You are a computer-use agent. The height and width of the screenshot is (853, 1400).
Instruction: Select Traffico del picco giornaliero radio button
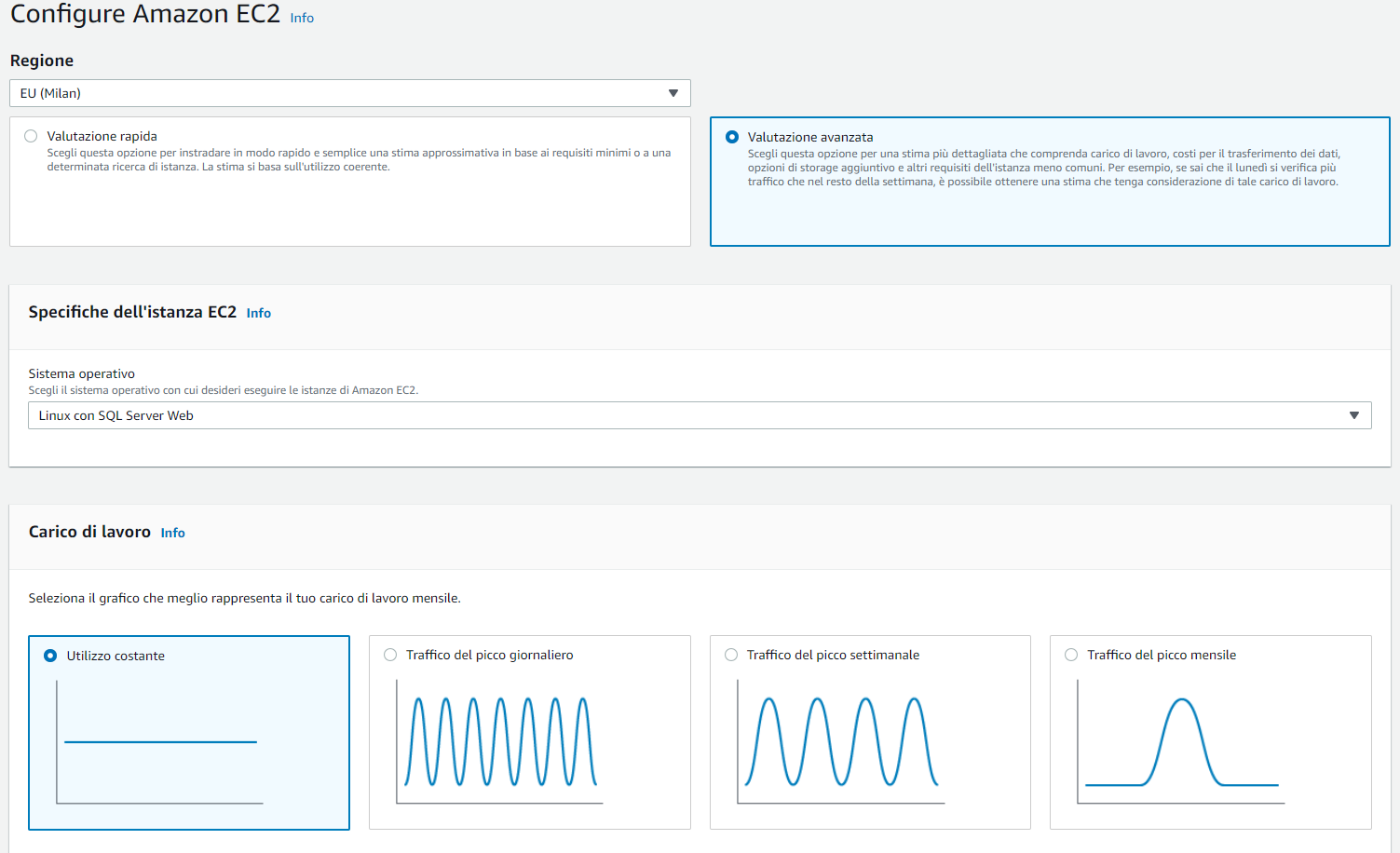point(390,655)
